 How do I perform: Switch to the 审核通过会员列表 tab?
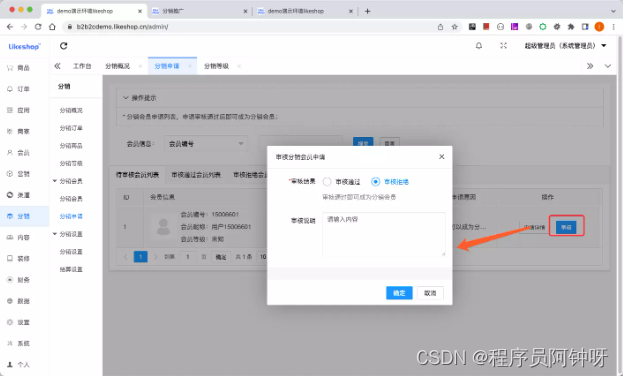click(x=196, y=175)
